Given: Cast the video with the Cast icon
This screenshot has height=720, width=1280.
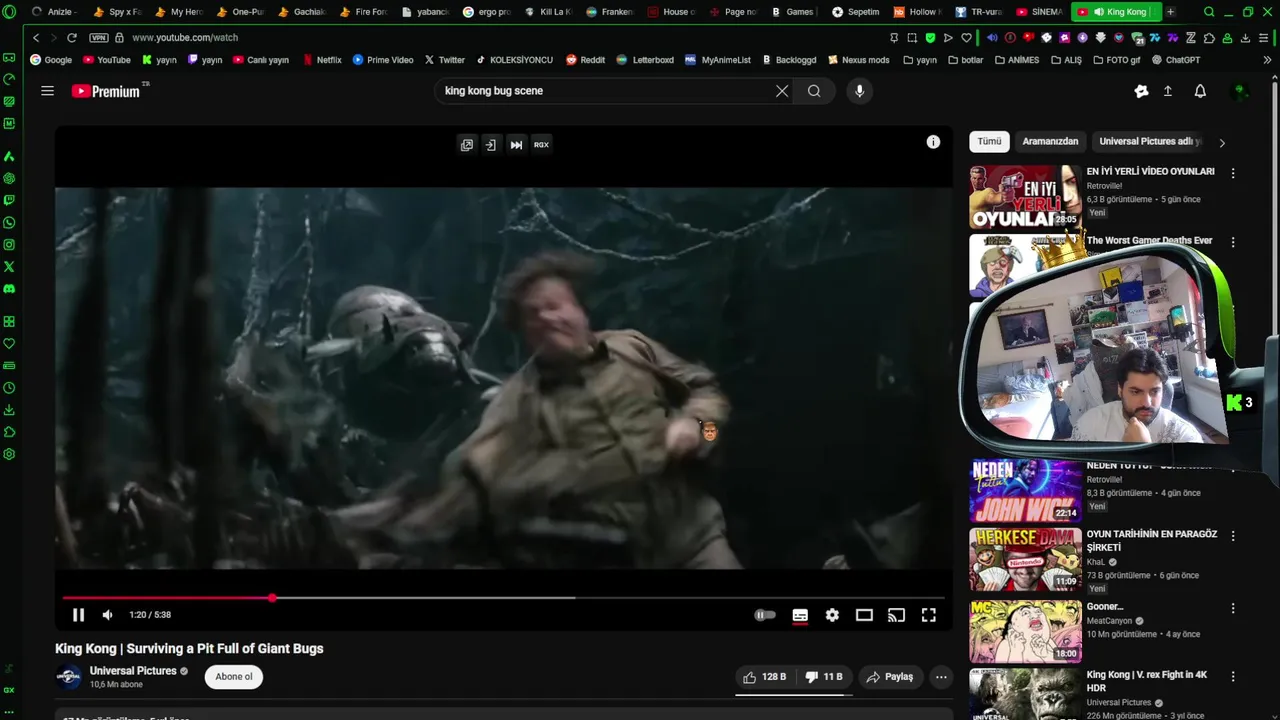Looking at the screenshot, I should point(896,615).
